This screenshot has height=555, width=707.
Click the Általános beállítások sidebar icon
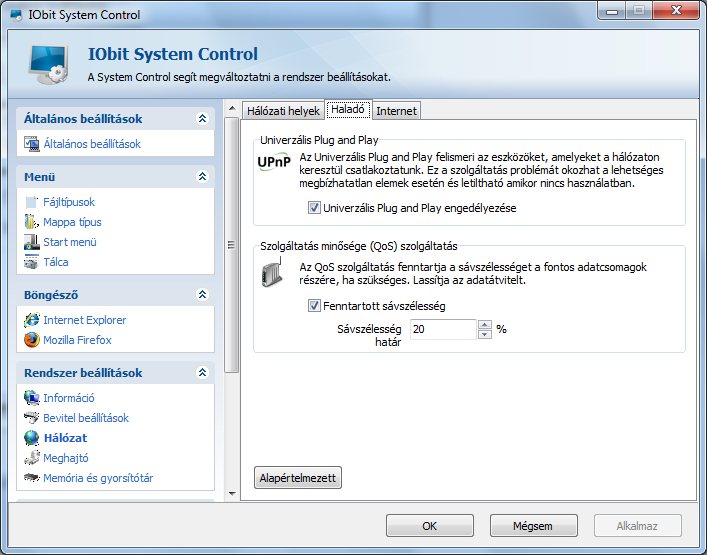(x=32, y=144)
